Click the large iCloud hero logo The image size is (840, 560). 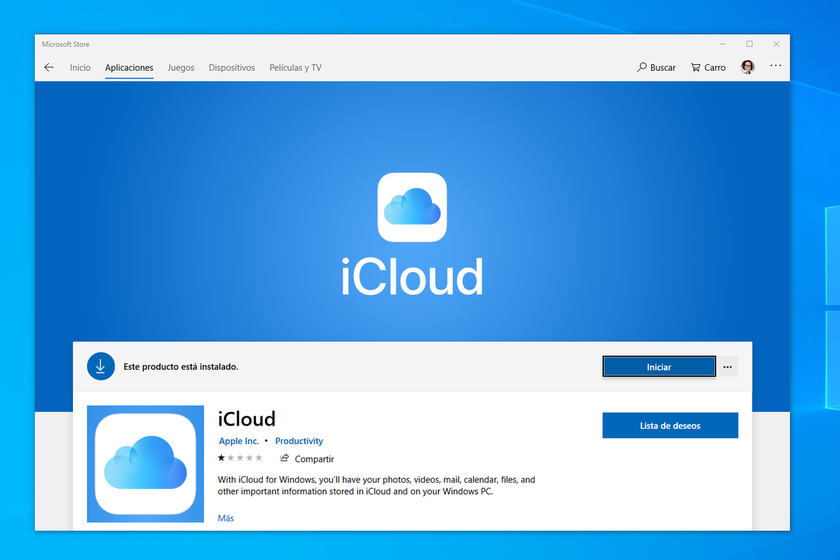(412, 207)
